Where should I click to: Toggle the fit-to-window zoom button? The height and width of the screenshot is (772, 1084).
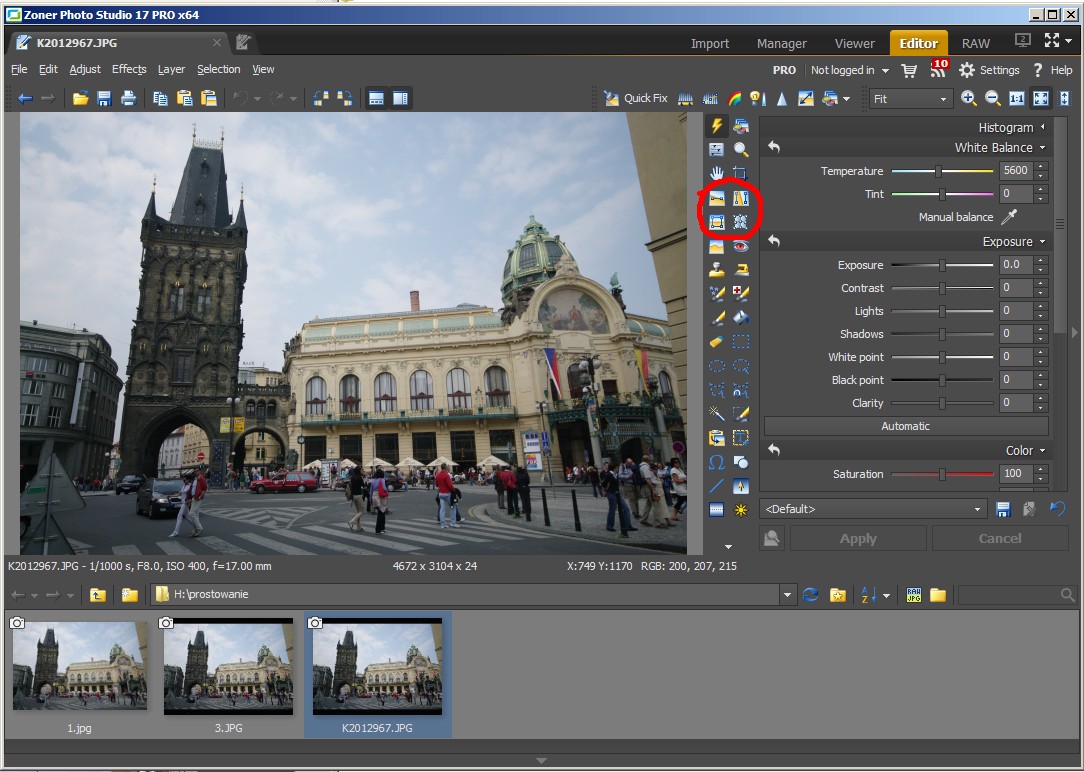[1040, 98]
